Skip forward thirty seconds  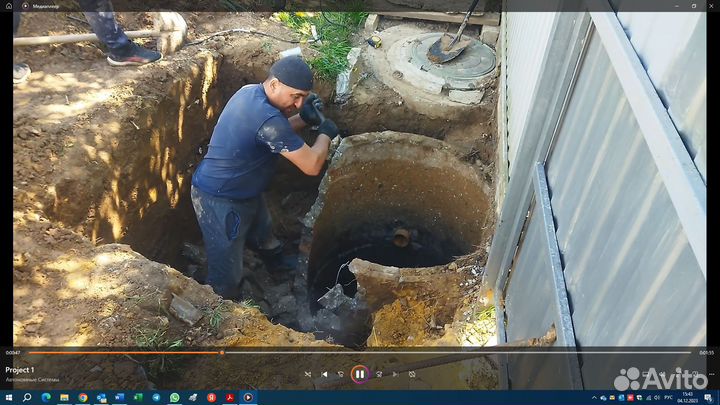[378, 374]
